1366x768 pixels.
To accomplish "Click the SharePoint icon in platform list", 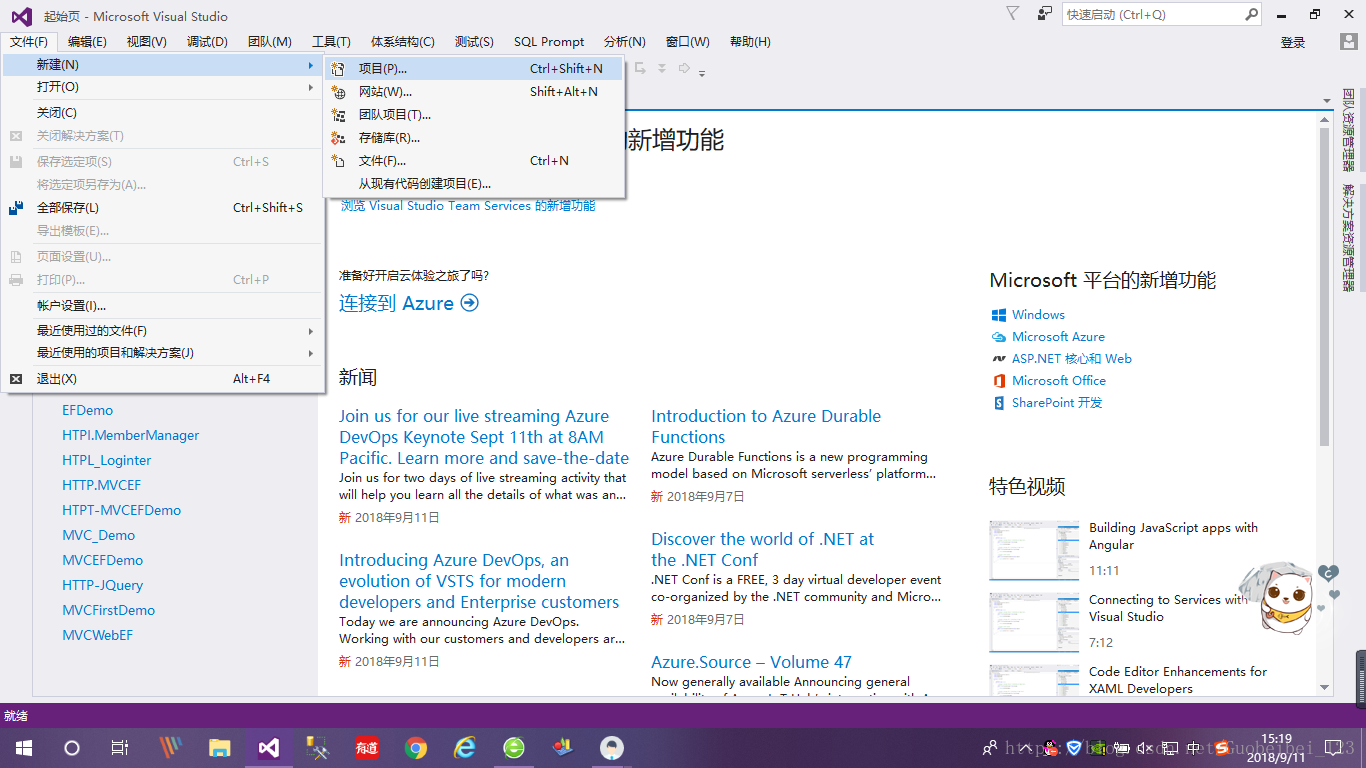I will click(x=998, y=403).
